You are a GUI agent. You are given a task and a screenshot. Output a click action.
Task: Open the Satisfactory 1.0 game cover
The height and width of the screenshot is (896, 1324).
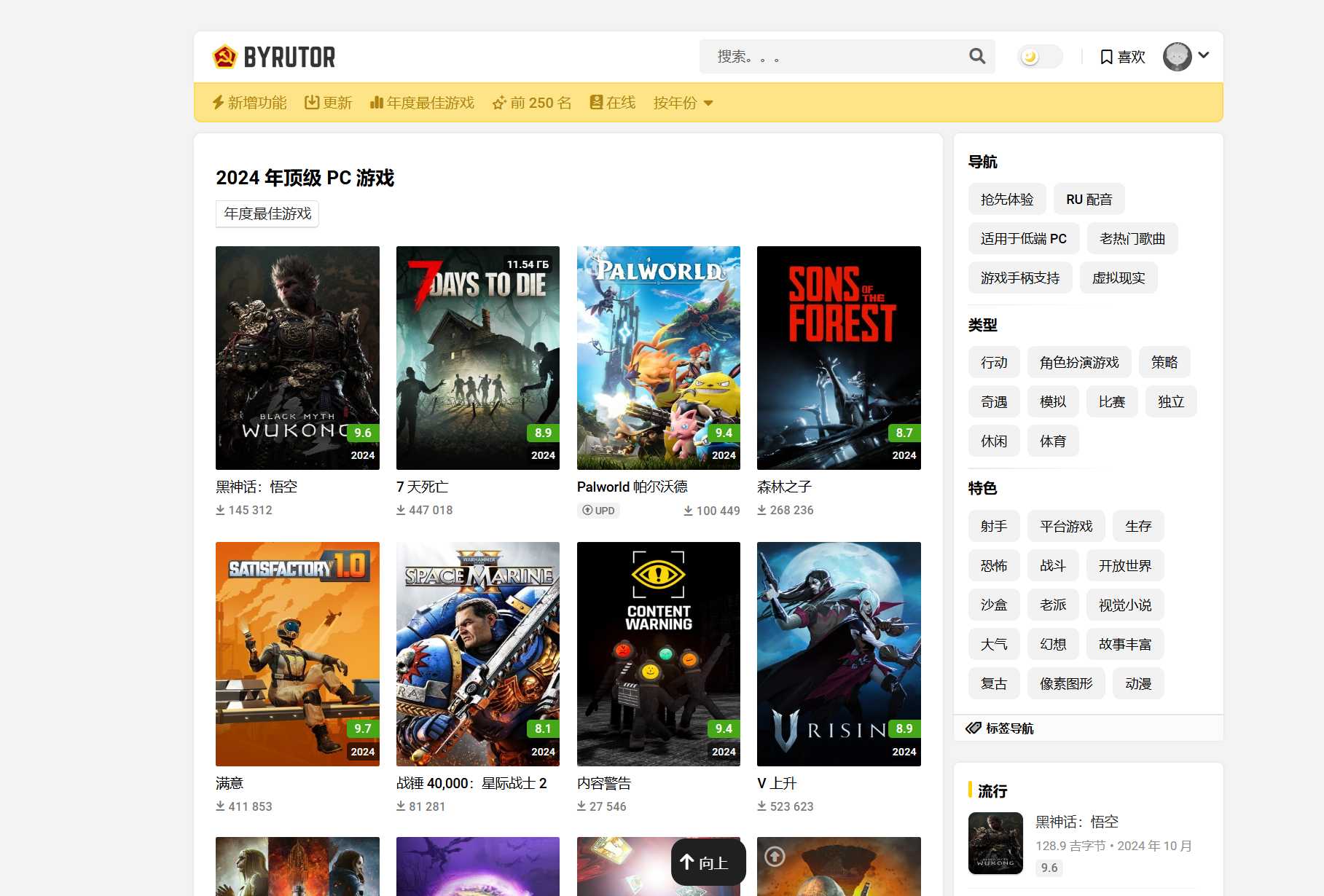297,653
